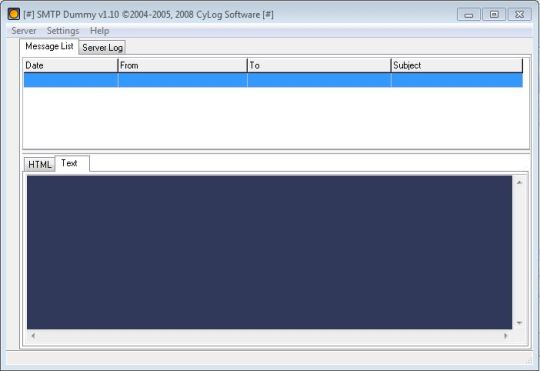Image resolution: width=540 pixels, height=371 pixels.
Task: Click inside the dark message text area
Action: (269, 252)
